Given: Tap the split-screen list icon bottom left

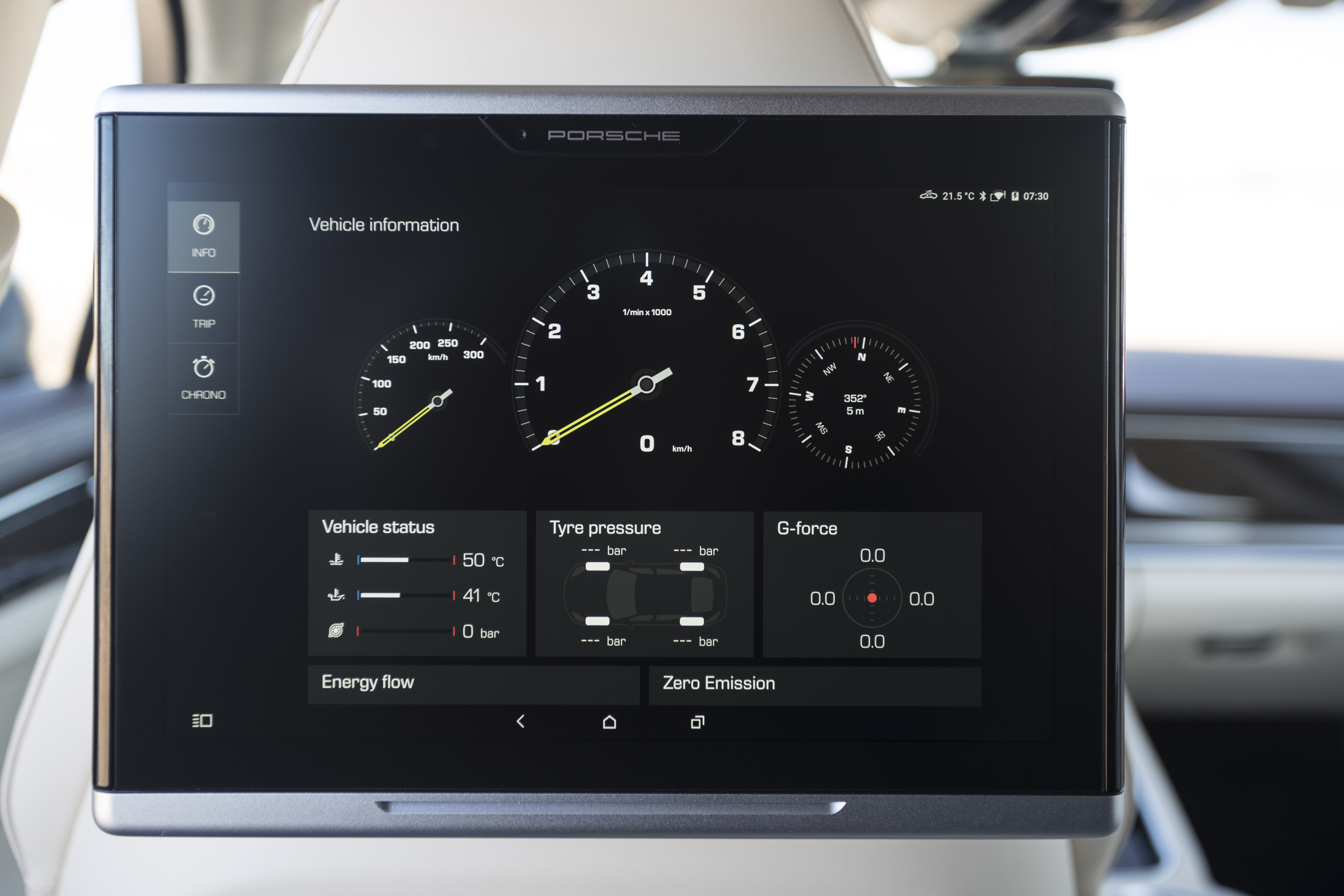Looking at the screenshot, I should click(x=202, y=721).
